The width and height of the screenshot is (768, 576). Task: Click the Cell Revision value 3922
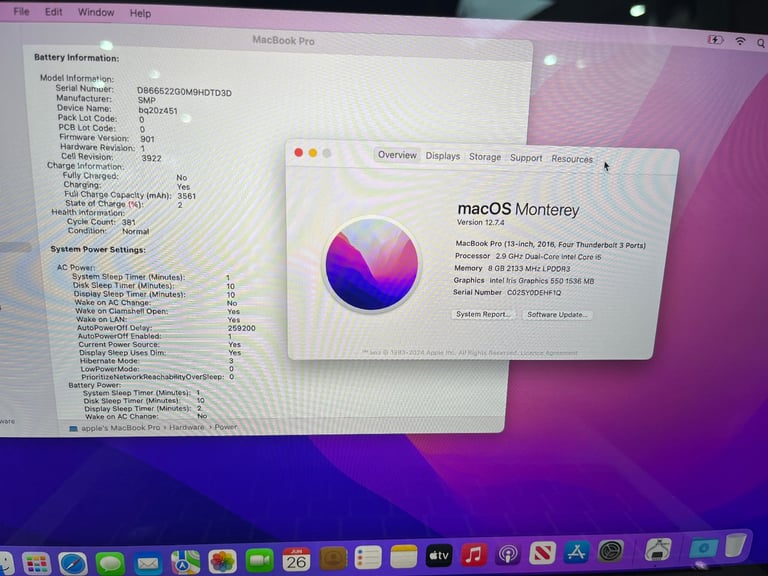(151, 158)
